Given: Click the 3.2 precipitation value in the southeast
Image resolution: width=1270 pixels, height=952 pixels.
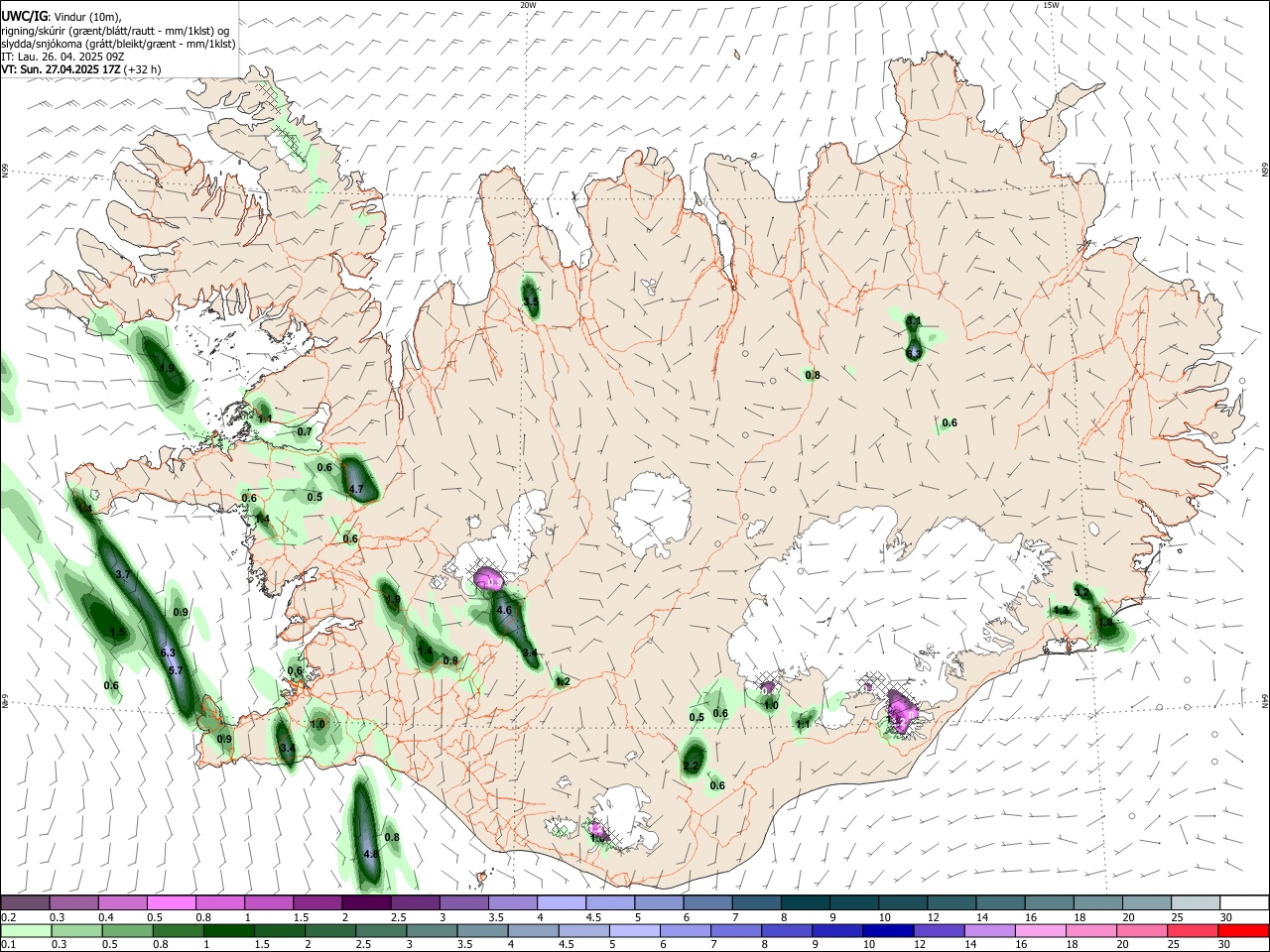Looking at the screenshot, I should tap(1081, 592).
